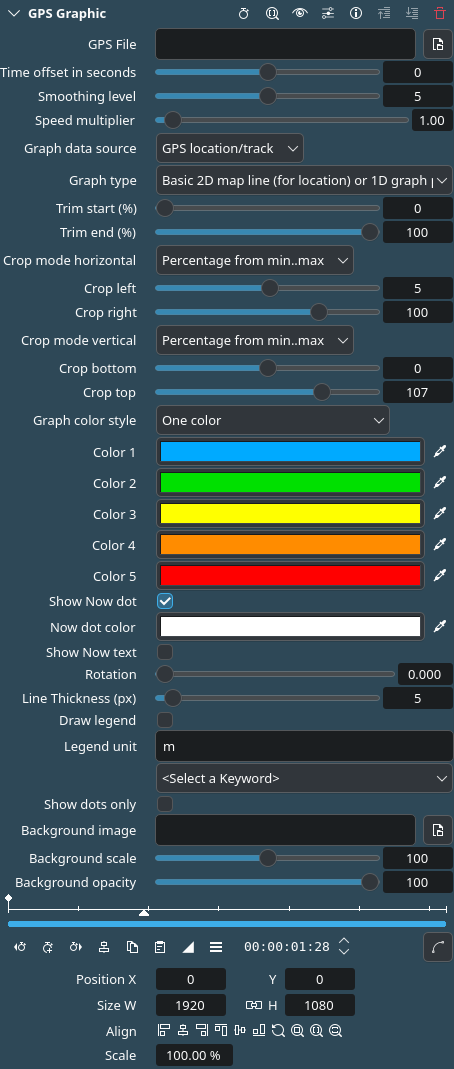The height and width of the screenshot is (1069, 454).
Task: Click the Position X value field
Action: [191, 980]
